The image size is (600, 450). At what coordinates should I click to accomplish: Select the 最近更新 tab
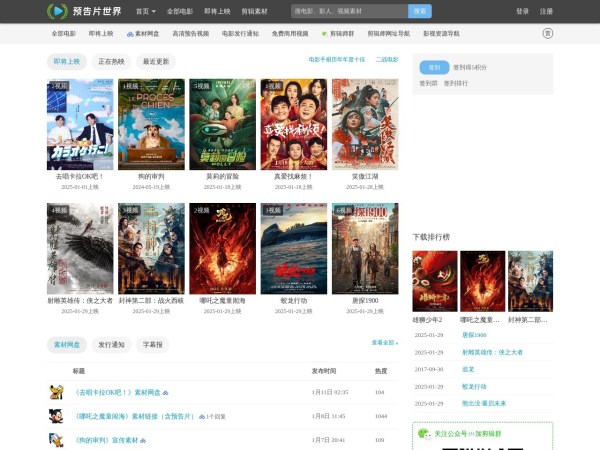[x=156, y=61]
